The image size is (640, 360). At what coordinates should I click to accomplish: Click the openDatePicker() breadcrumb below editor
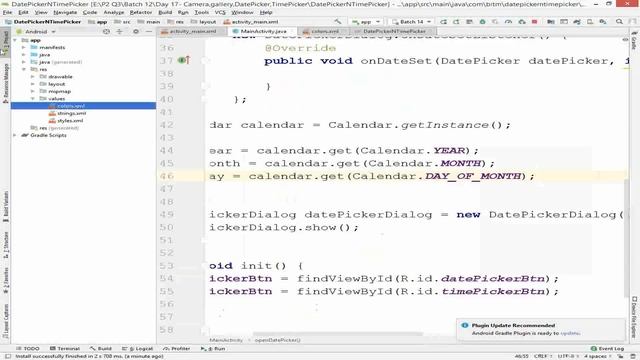point(278,340)
